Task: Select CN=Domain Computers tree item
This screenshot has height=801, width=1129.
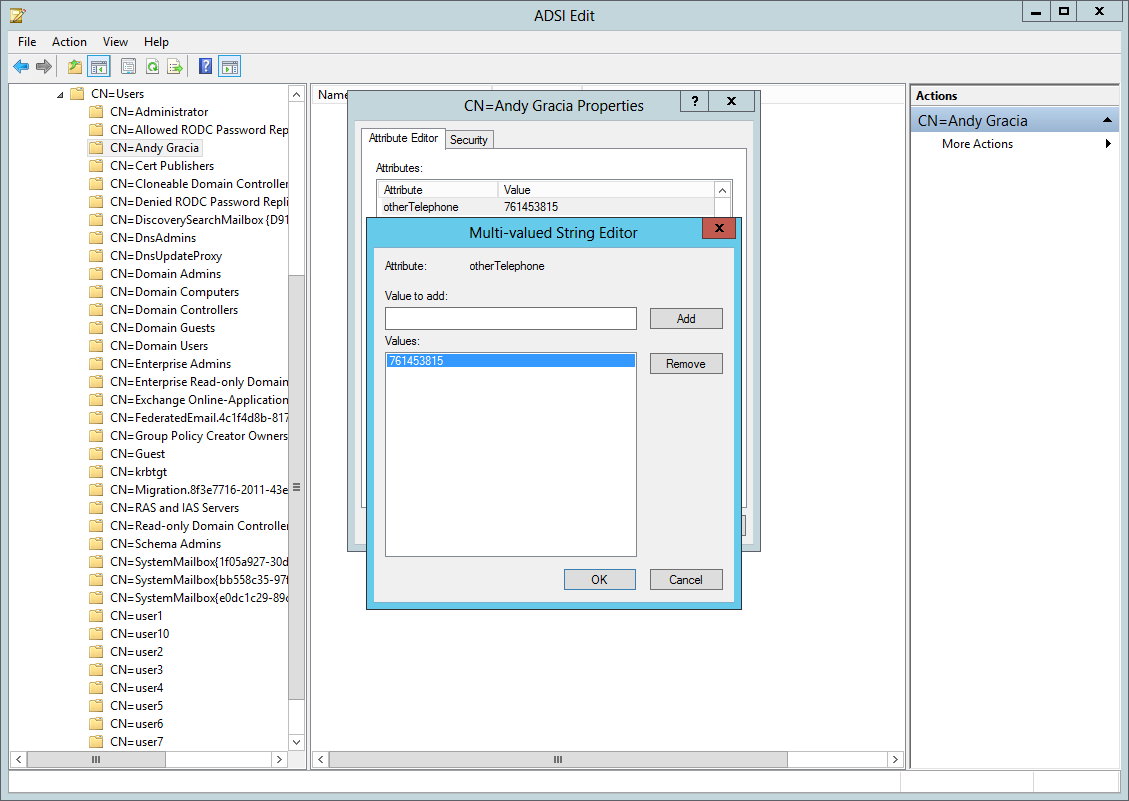Action: pos(174,292)
